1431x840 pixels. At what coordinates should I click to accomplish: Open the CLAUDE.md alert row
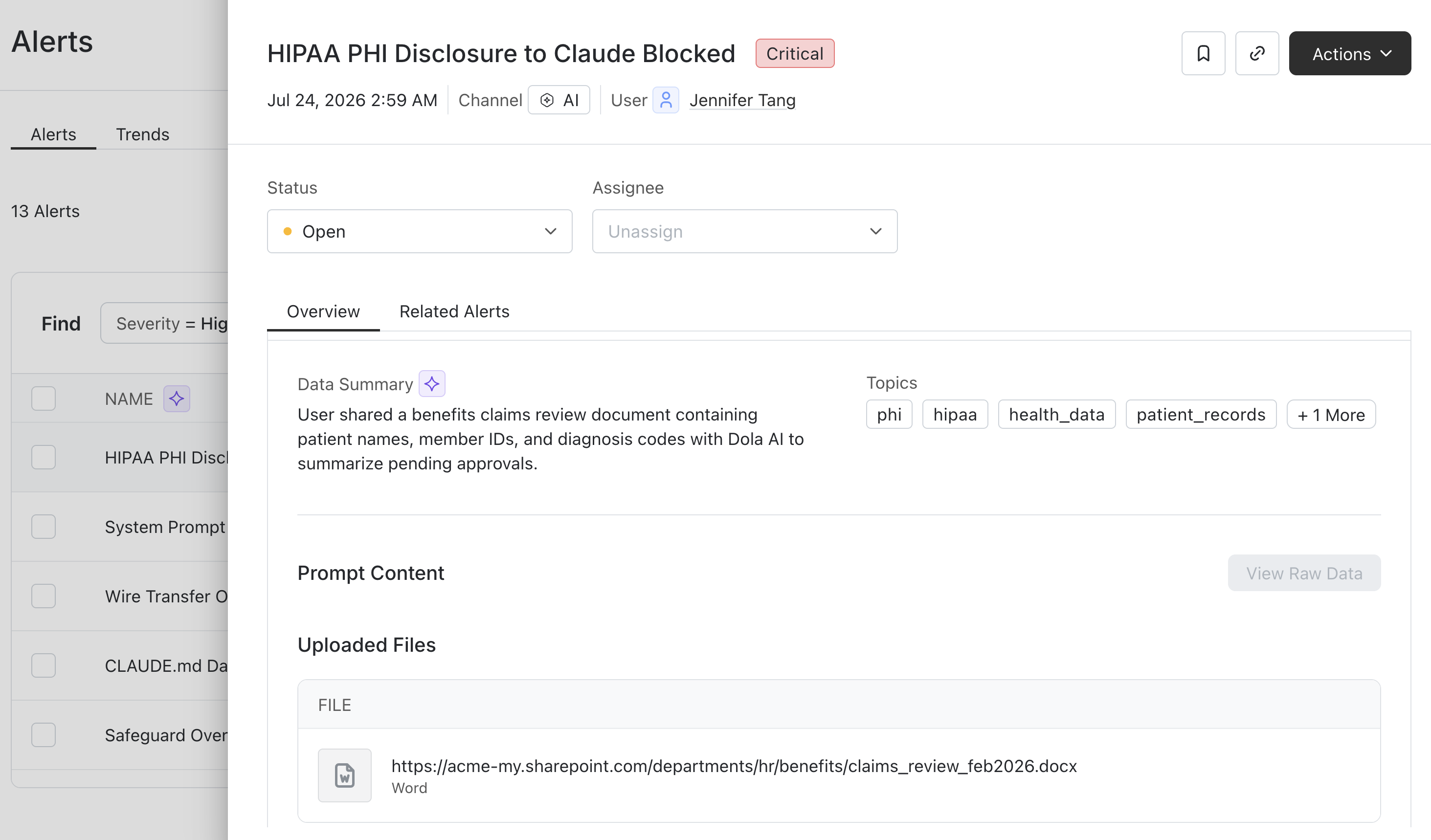coord(120,665)
